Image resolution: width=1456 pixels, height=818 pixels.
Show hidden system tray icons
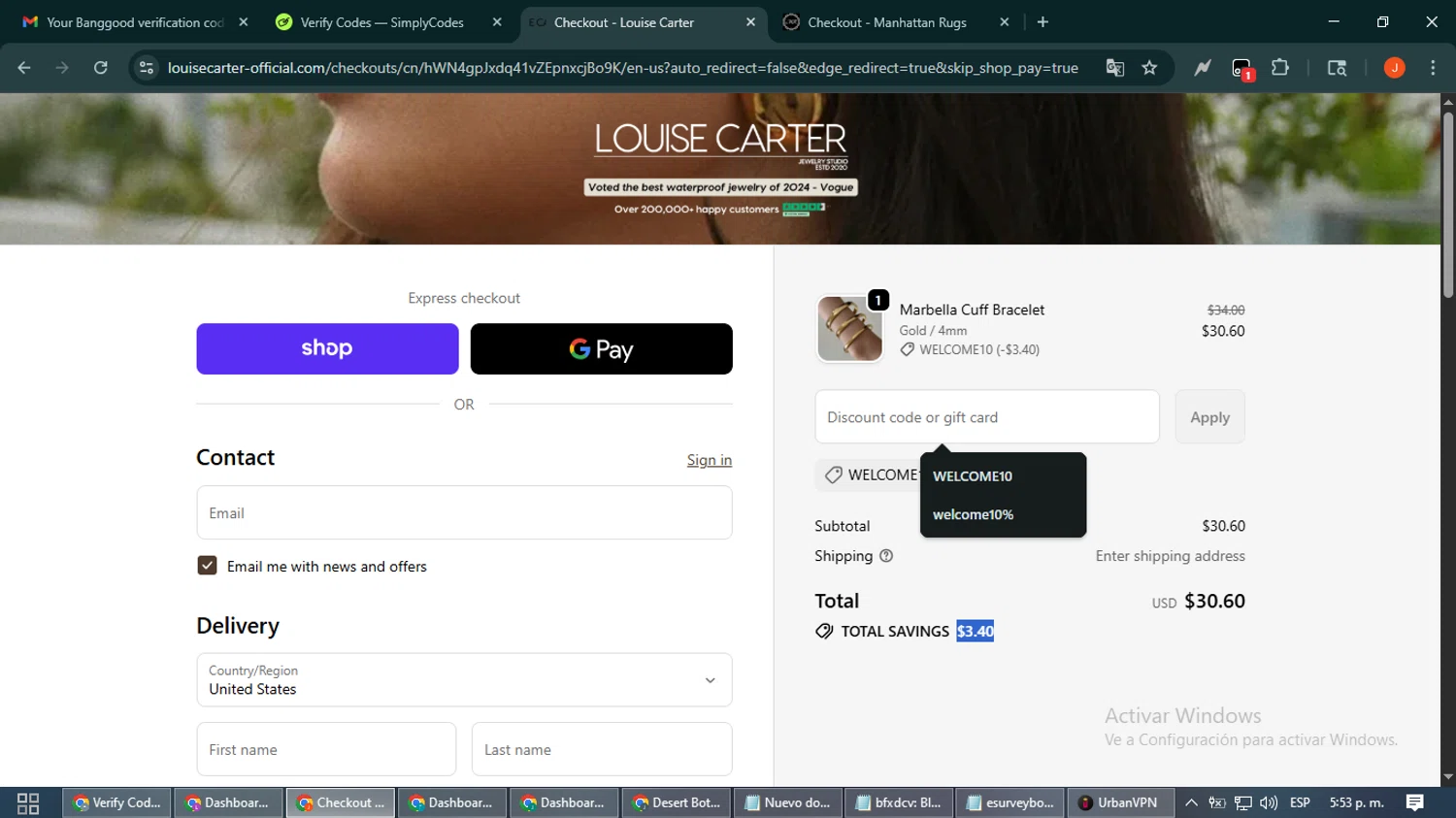1191,802
